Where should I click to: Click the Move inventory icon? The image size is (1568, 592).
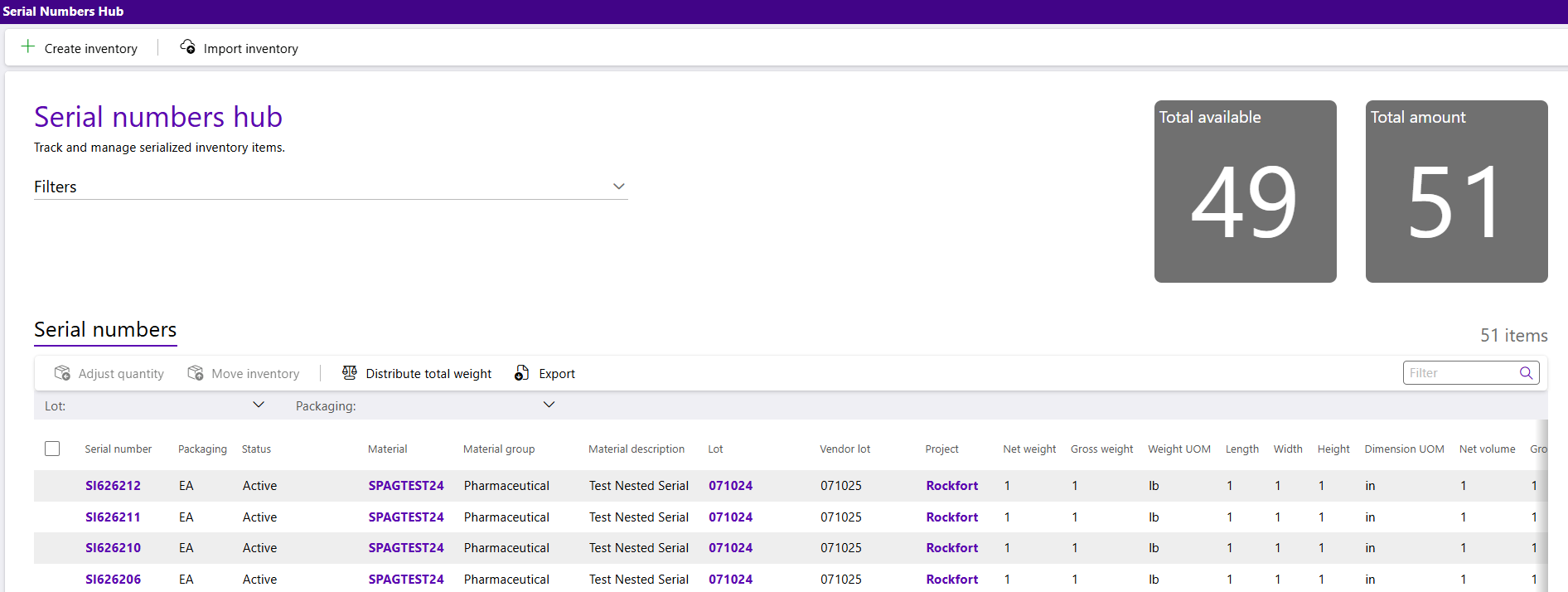click(196, 373)
